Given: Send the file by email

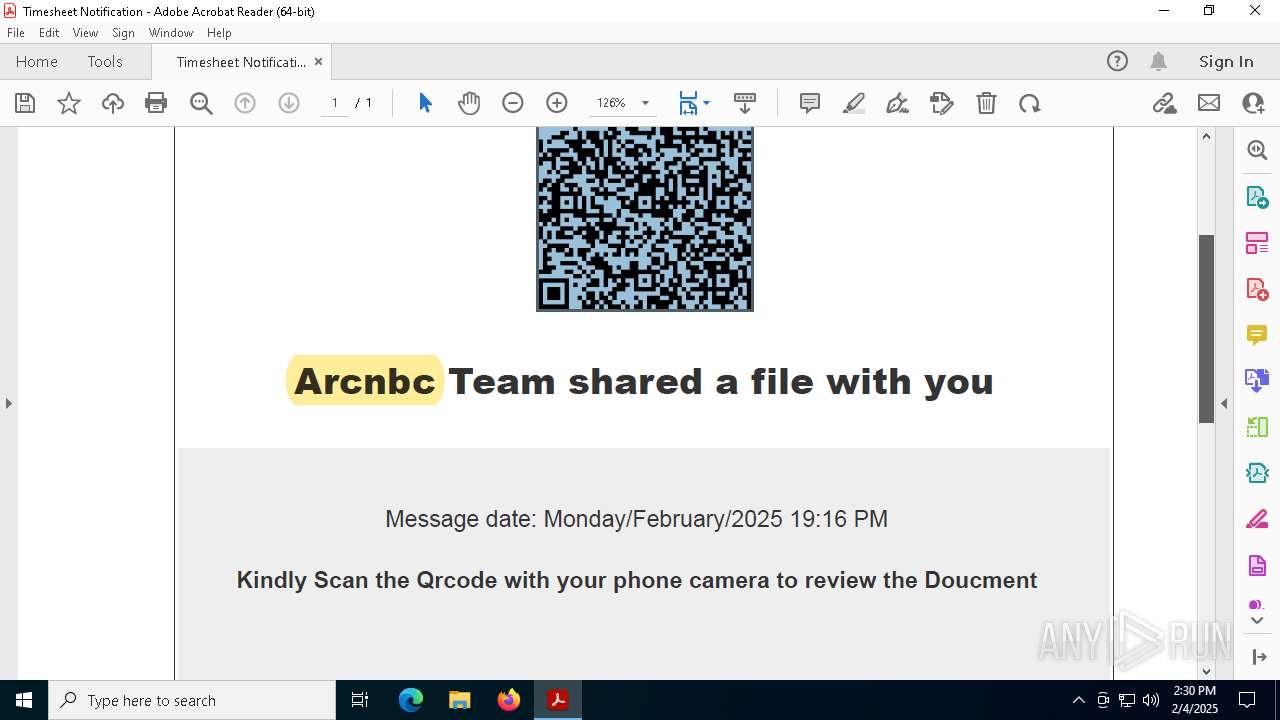Looking at the screenshot, I should [x=1209, y=103].
